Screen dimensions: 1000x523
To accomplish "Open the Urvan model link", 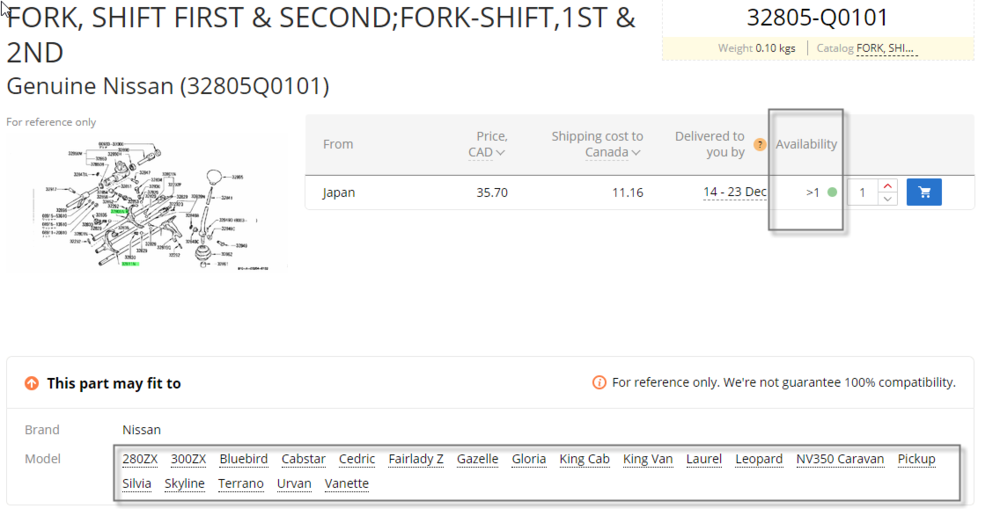I will pyautogui.click(x=294, y=483).
